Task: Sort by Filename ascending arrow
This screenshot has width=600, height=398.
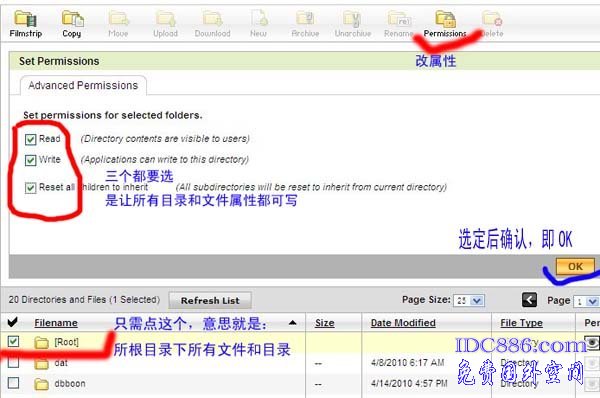Action: point(293,323)
